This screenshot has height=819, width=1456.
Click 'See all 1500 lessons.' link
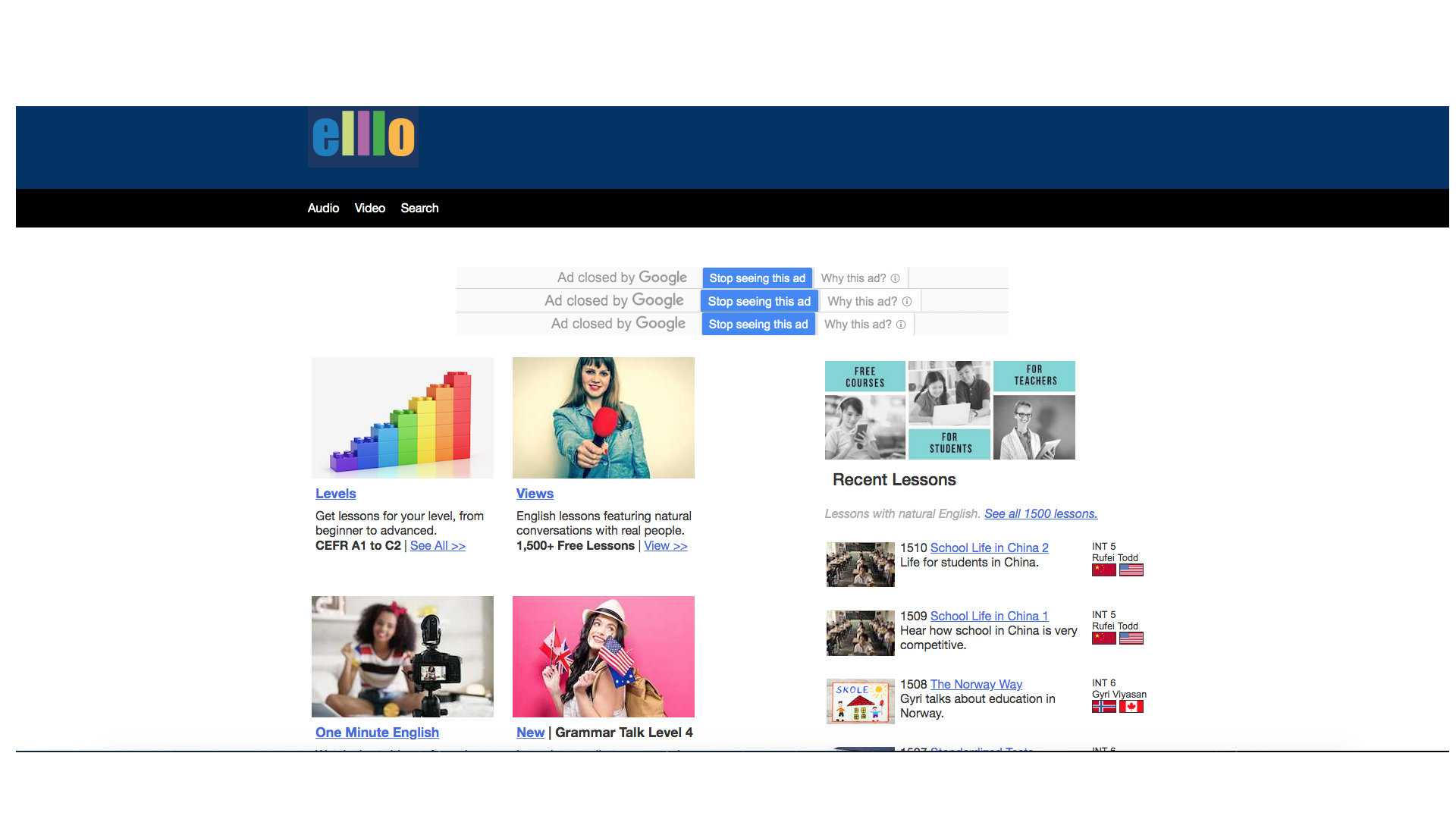(x=1040, y=513)
